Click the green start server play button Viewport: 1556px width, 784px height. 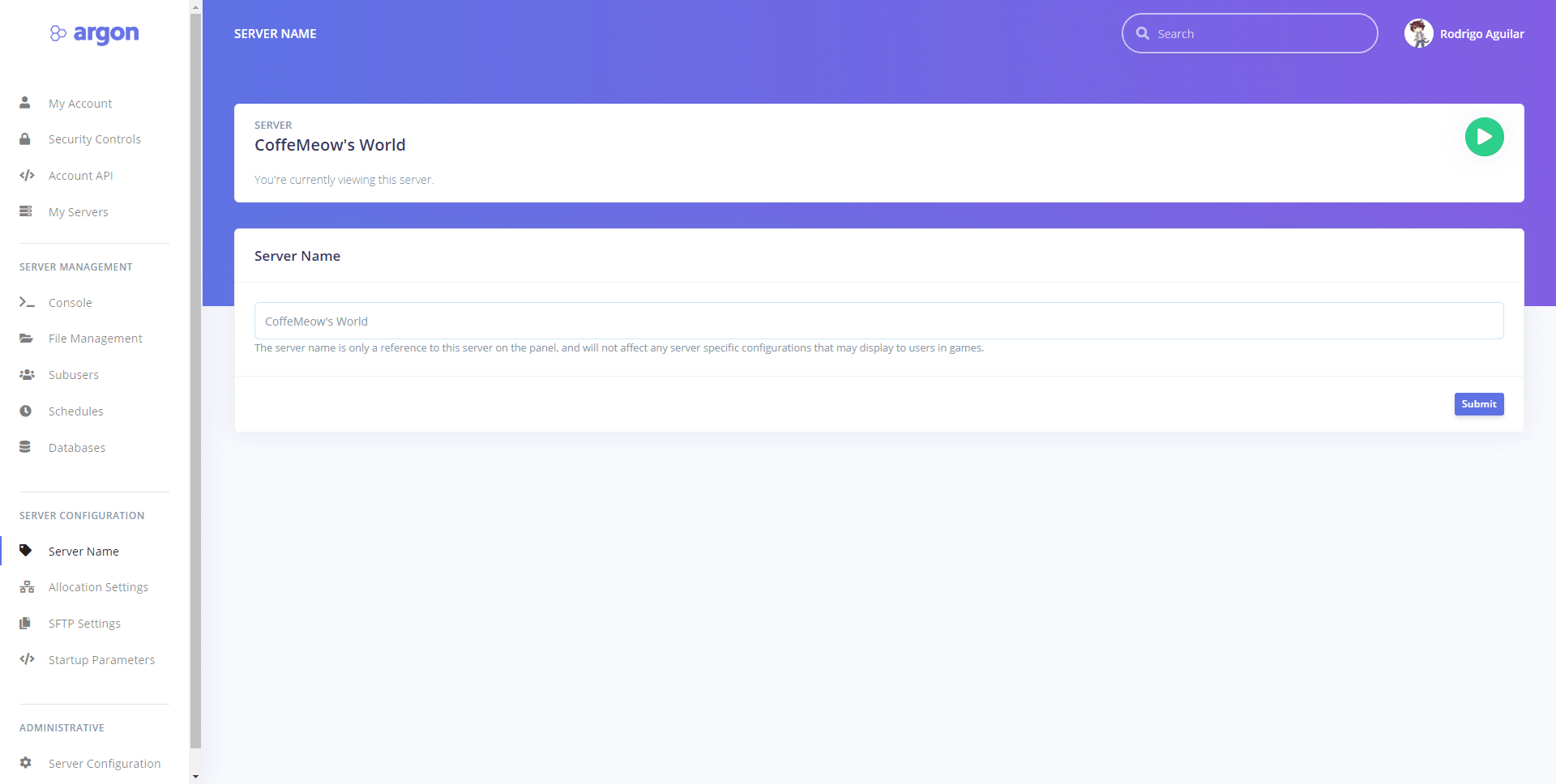[x=1484, y=137]
